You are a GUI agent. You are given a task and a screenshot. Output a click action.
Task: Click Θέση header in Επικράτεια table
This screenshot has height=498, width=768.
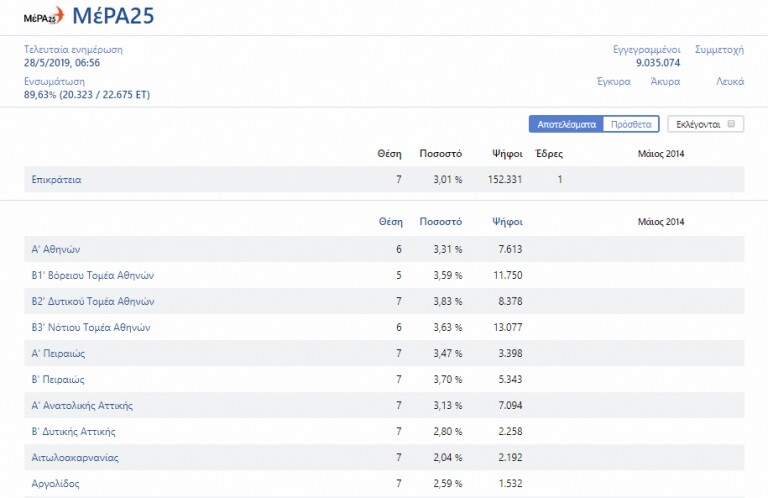pyautogui.click(x=389, y=154)
